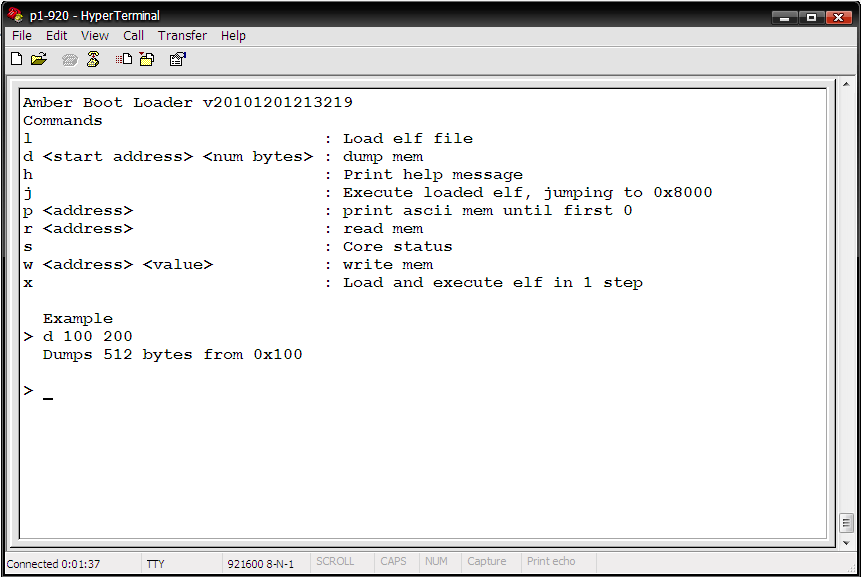
Task: Open the Transfer menu
Action: (x=182, y=35)
